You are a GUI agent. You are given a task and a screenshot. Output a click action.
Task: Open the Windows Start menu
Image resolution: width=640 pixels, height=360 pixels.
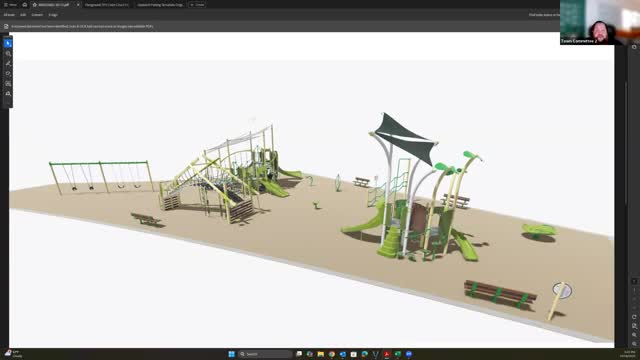click(231, 354)
